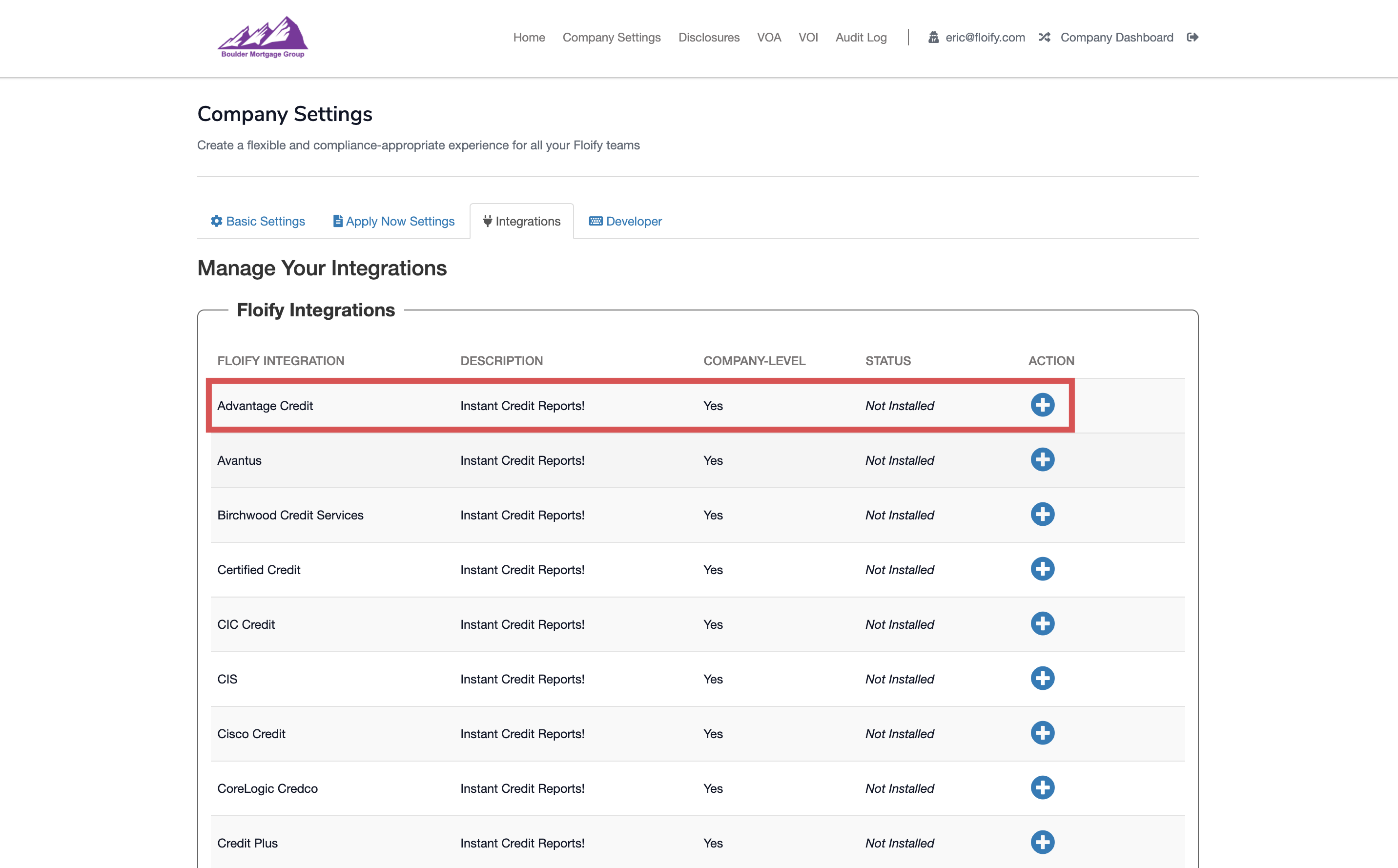1398x868 pixels.
Task: Go to Audit Log page
Action: (861, 37)
